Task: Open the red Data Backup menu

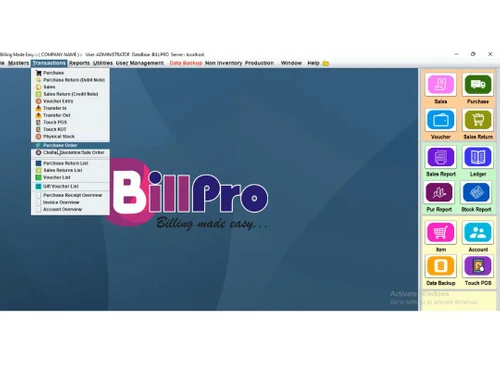Action: [186, 63]
